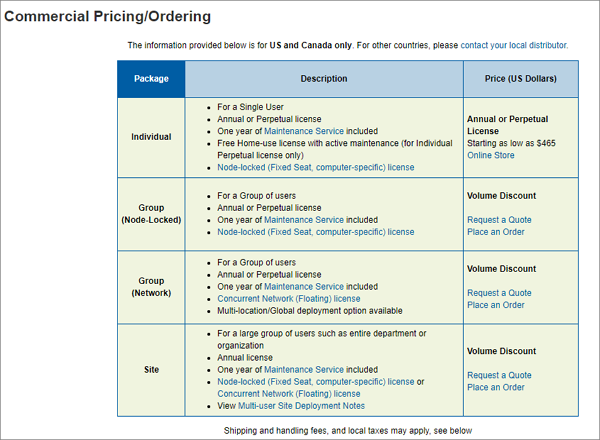Click Maintenance Service link in Individual row
Viewport: 600px width, 440px height.
coord(304,131)
